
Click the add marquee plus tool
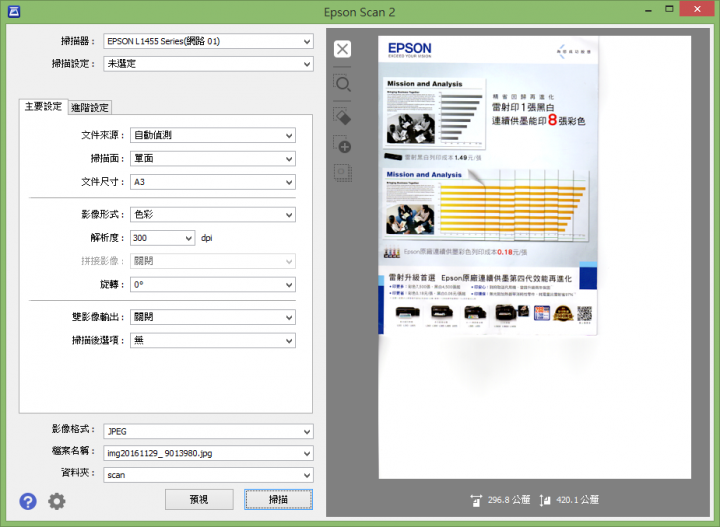pos(342,145)
